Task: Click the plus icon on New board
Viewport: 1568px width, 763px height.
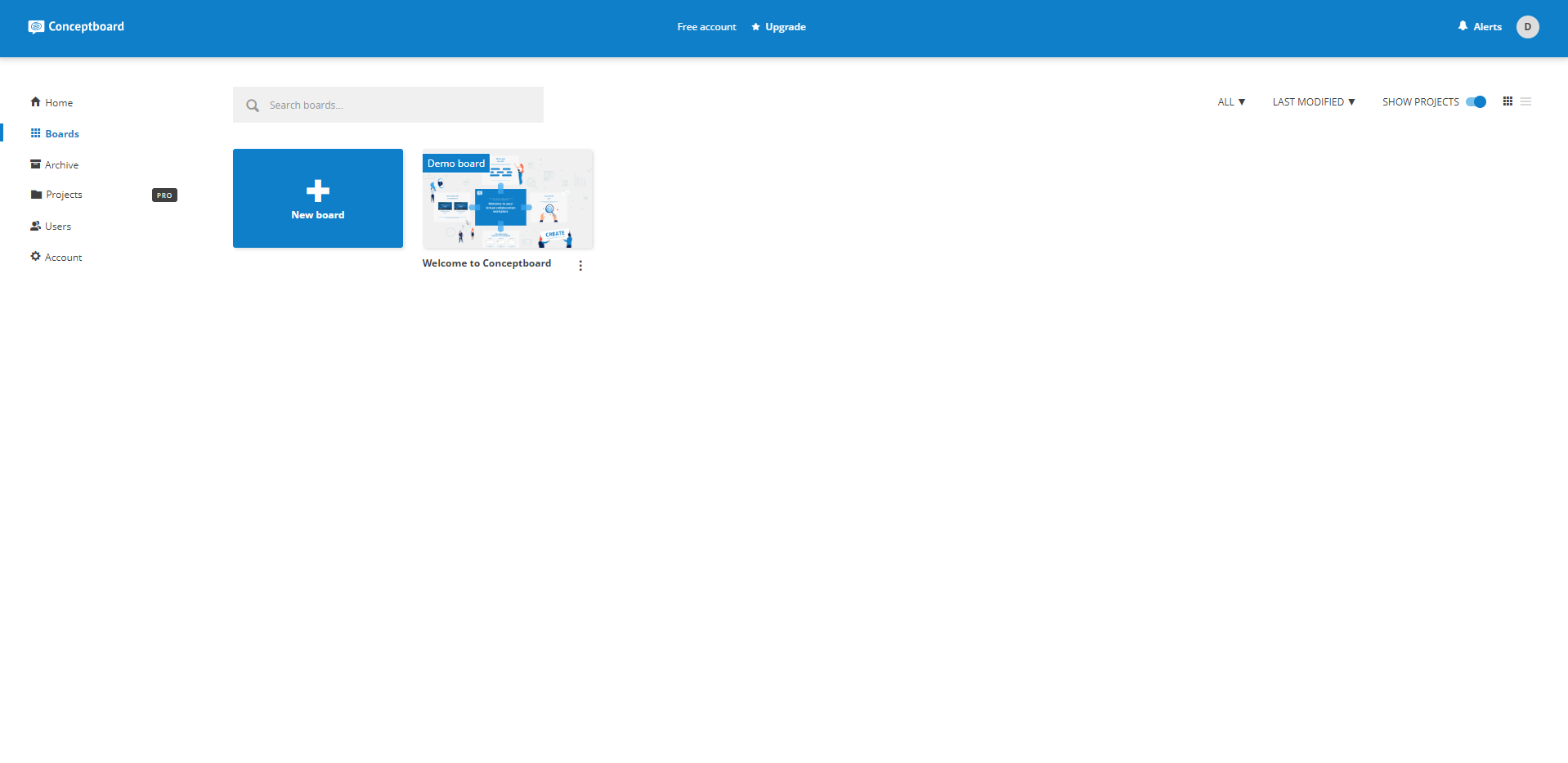Action: point(318,191)
